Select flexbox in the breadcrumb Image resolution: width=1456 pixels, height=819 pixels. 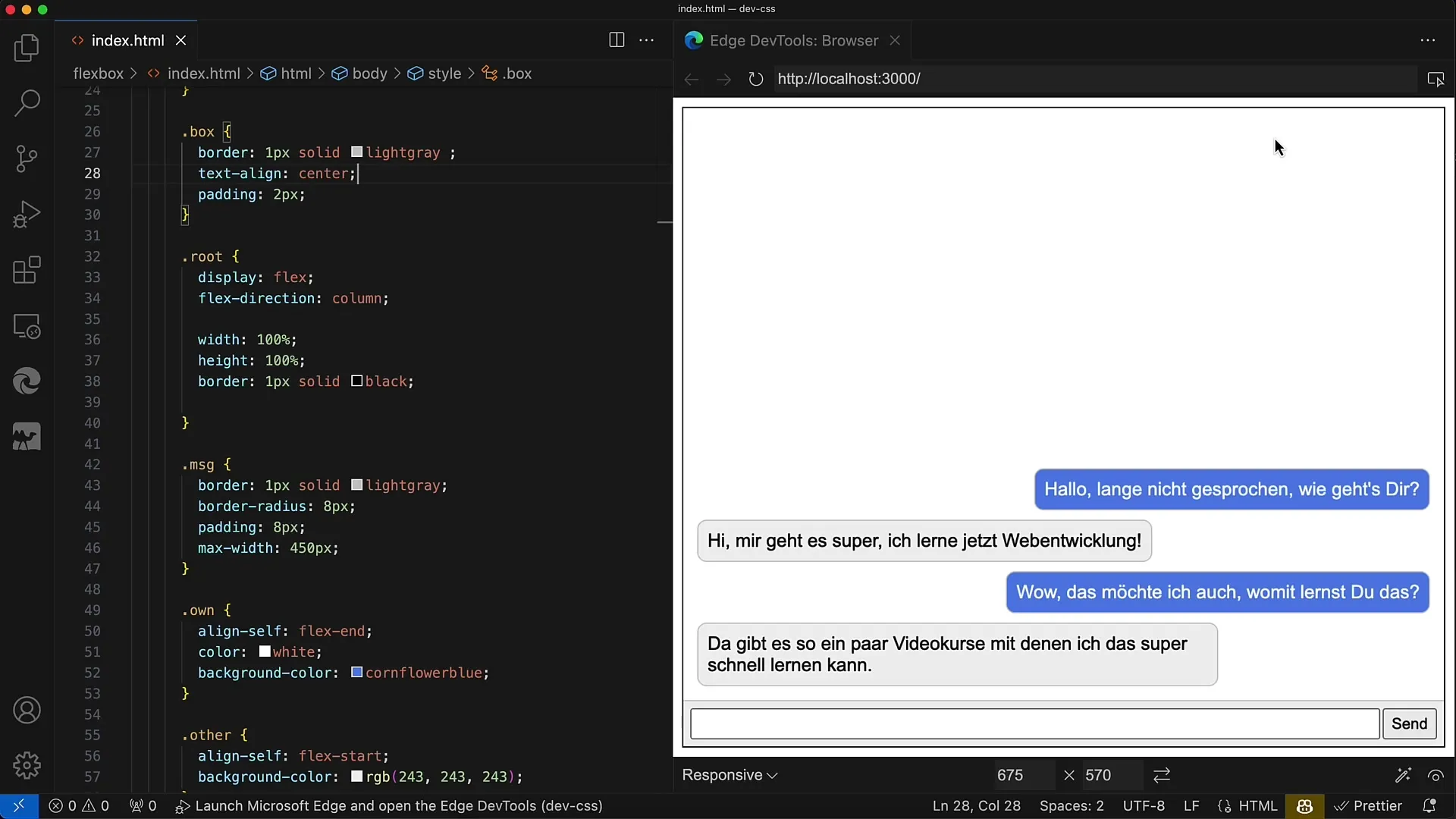coord(98,74)
